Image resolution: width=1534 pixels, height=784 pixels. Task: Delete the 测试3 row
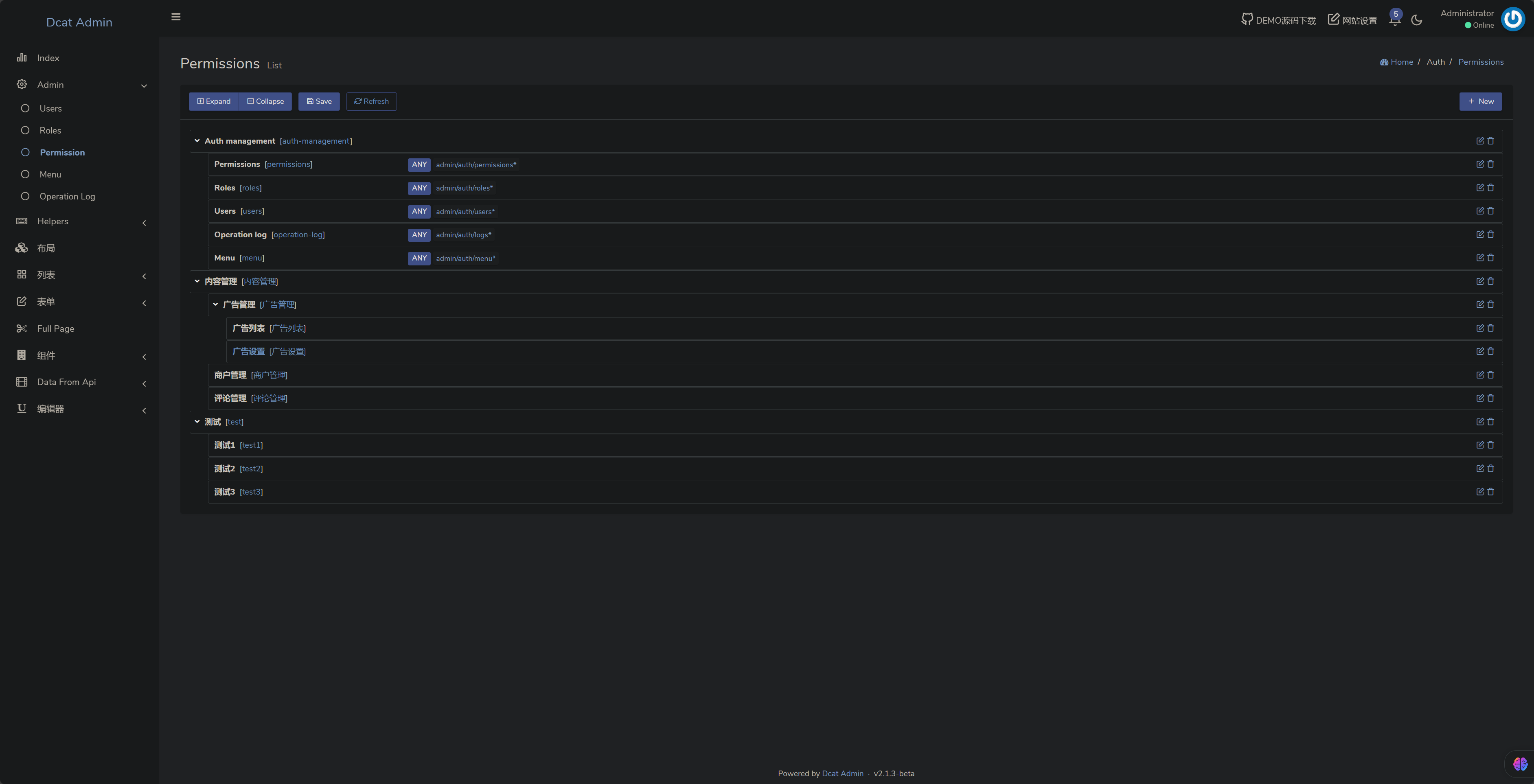click(x=1490, y=492)
